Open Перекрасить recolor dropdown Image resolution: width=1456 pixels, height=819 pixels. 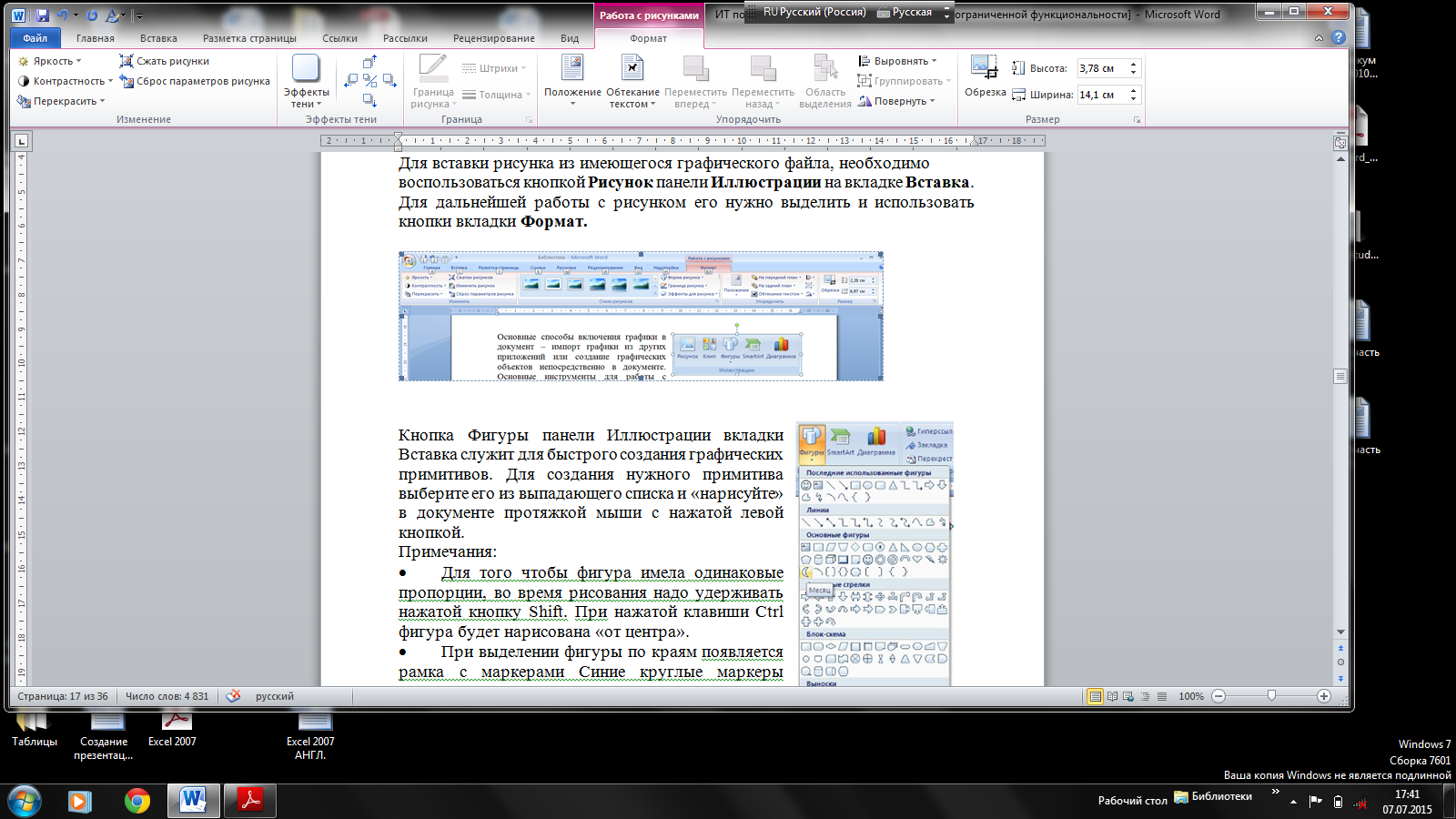[61, 101]
